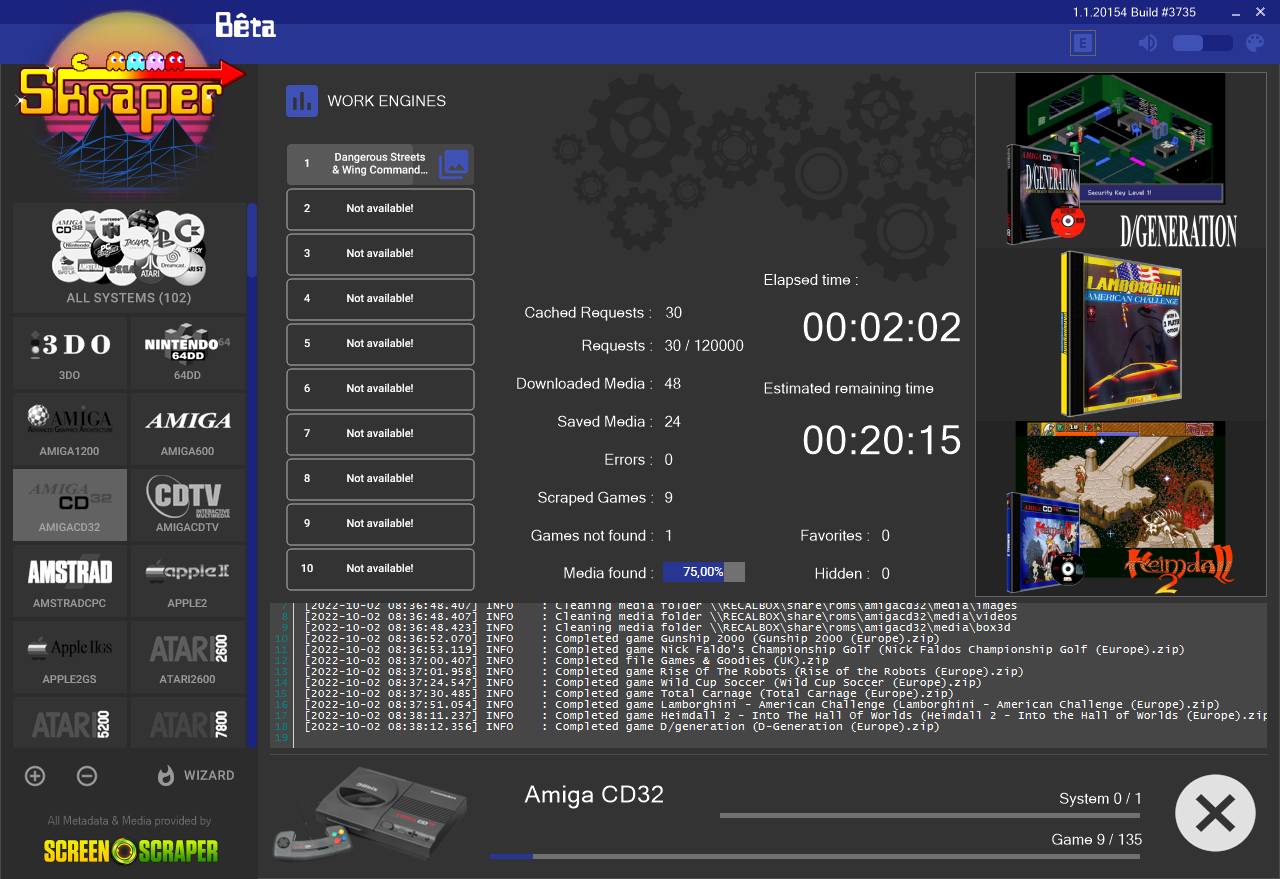Select the Nintendo 64DD system tile
The width and height of the screenshot is (1280, 879).
click(188, 353)
